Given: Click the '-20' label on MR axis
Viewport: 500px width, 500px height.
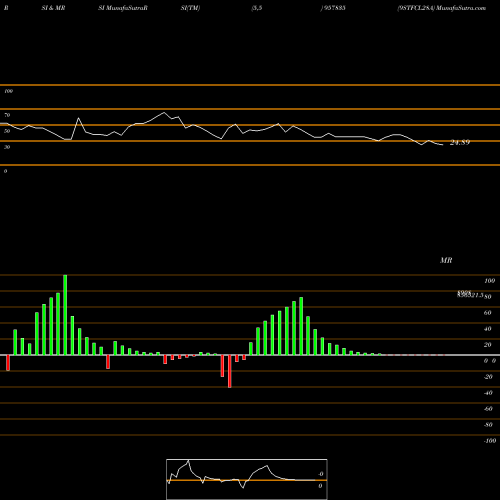Looking at the screenshot, I should 488,377.
